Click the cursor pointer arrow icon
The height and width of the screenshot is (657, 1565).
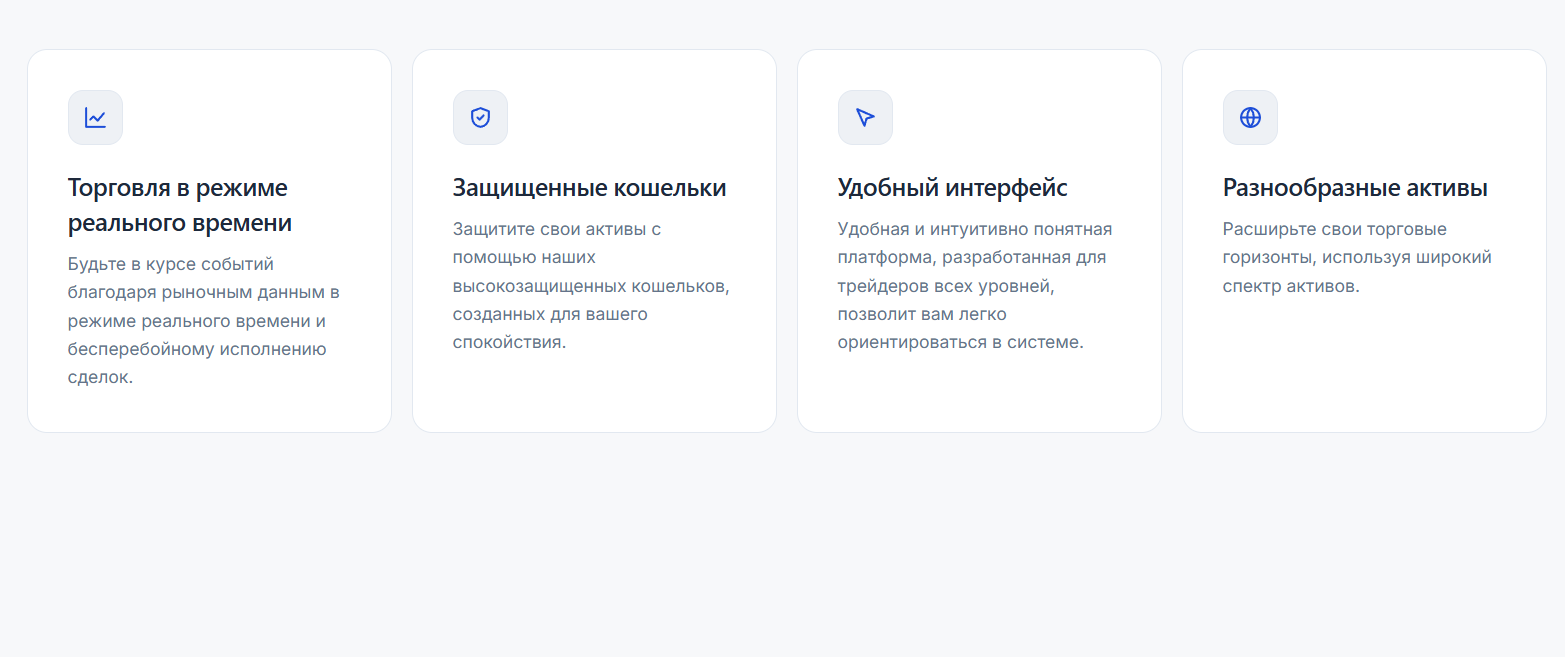coord(865,118)
